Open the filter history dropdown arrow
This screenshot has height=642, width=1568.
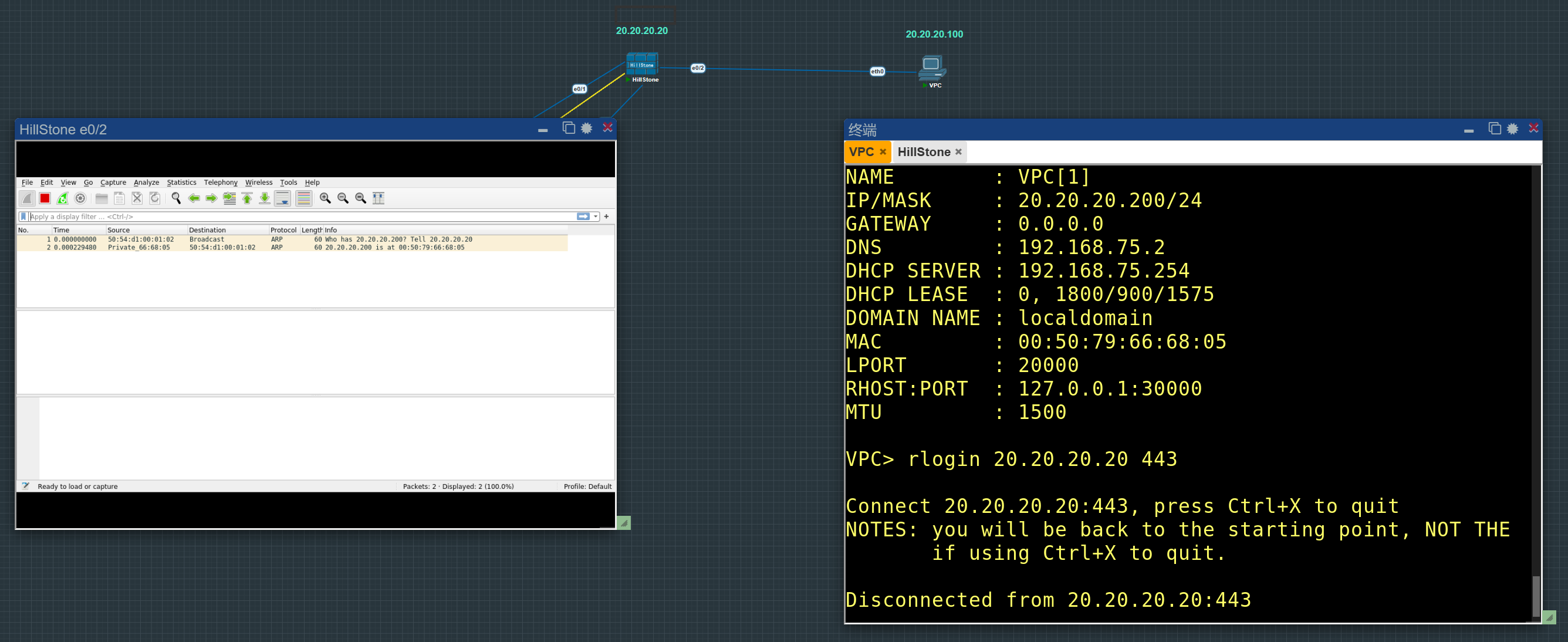tap(594, 216)
